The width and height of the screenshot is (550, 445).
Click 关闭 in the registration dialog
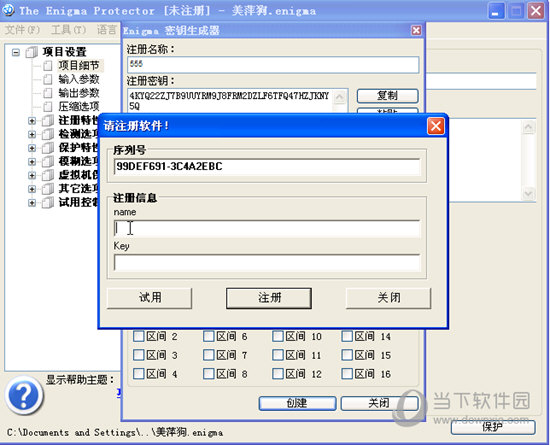388,298
